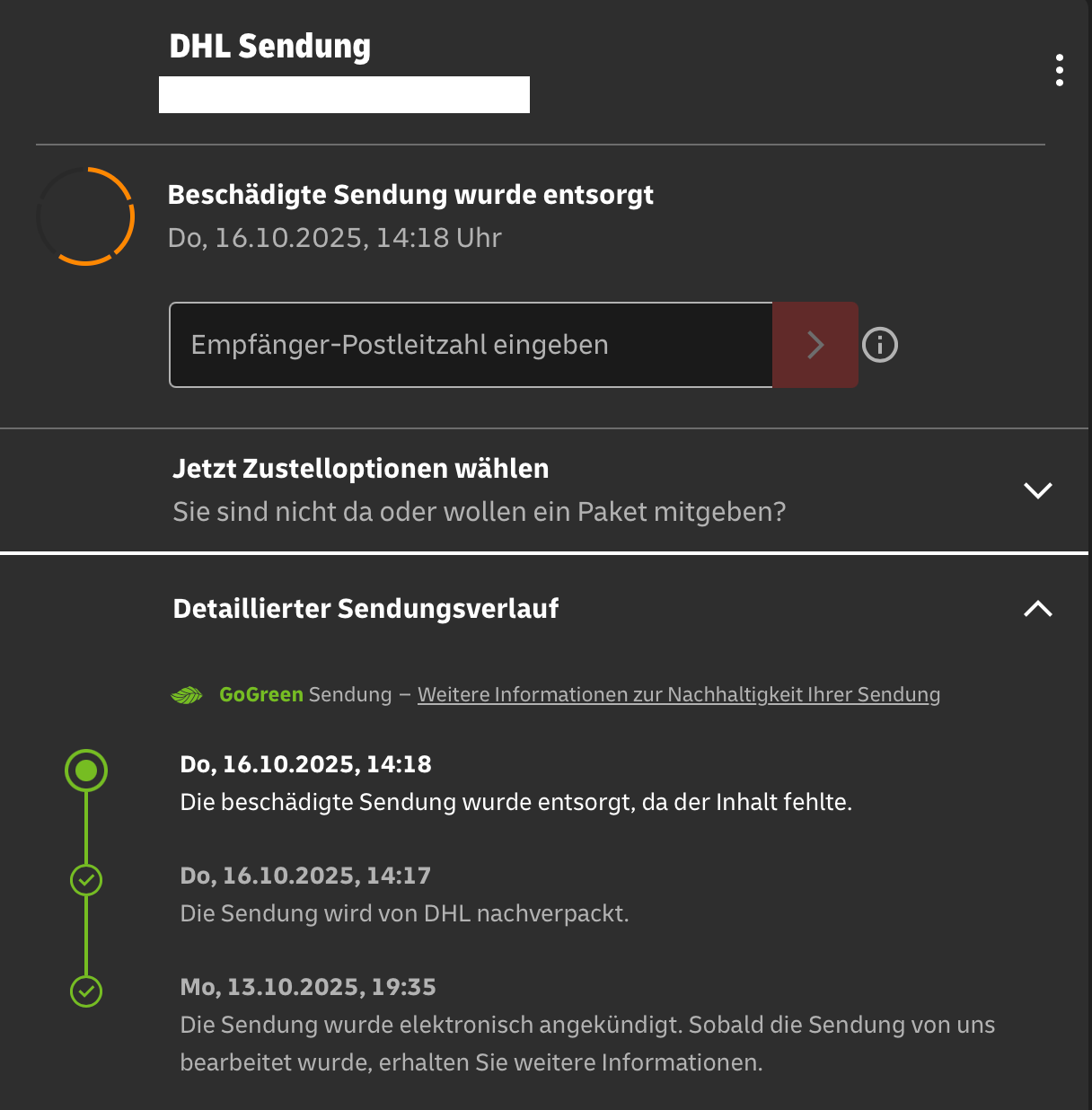Open the three-dot options menu
The width and height of the screenshot is (1092, 1110).
click(1060, 70)
